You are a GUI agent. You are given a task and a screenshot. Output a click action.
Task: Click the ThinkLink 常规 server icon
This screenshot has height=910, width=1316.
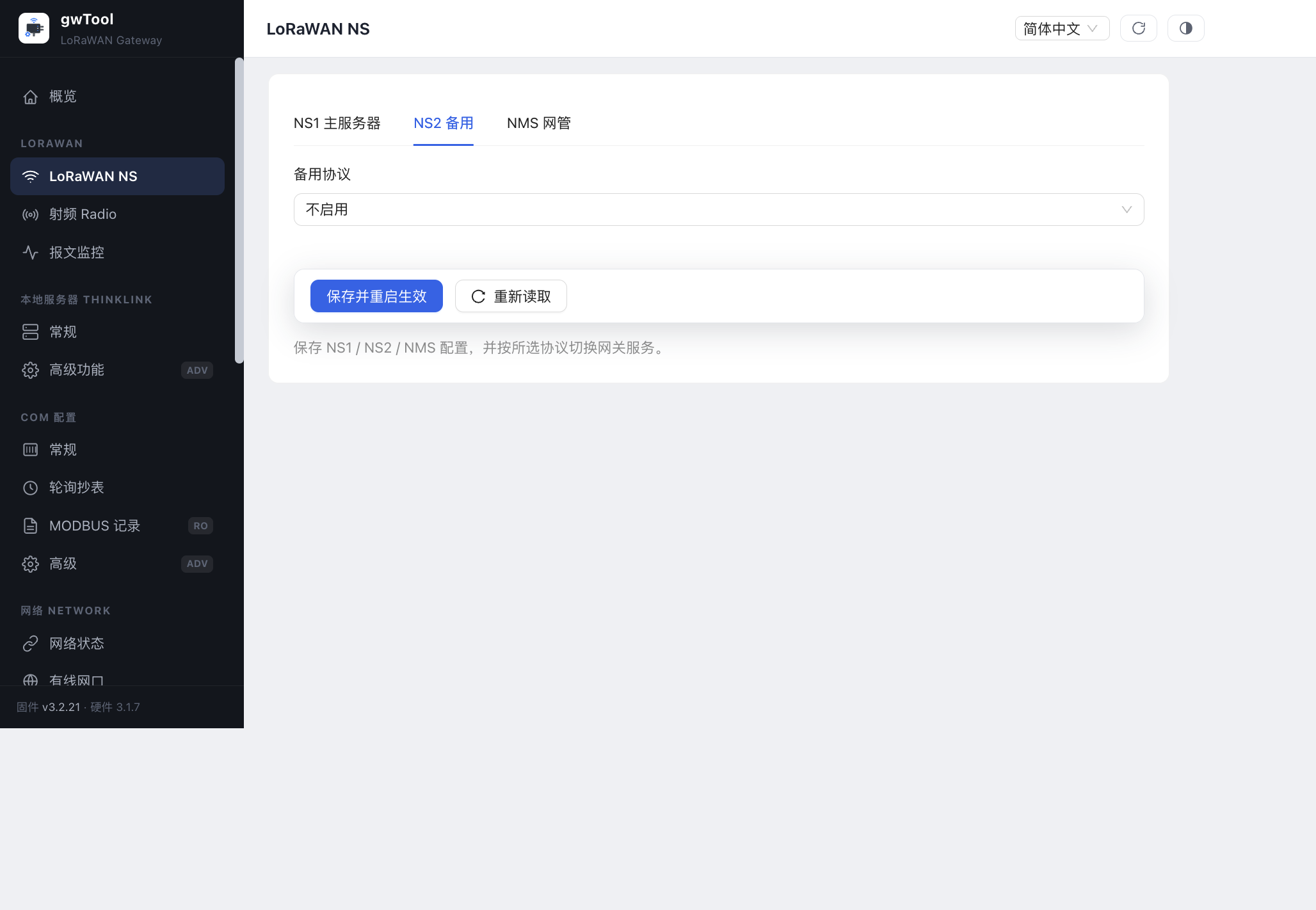coord(30,332)
